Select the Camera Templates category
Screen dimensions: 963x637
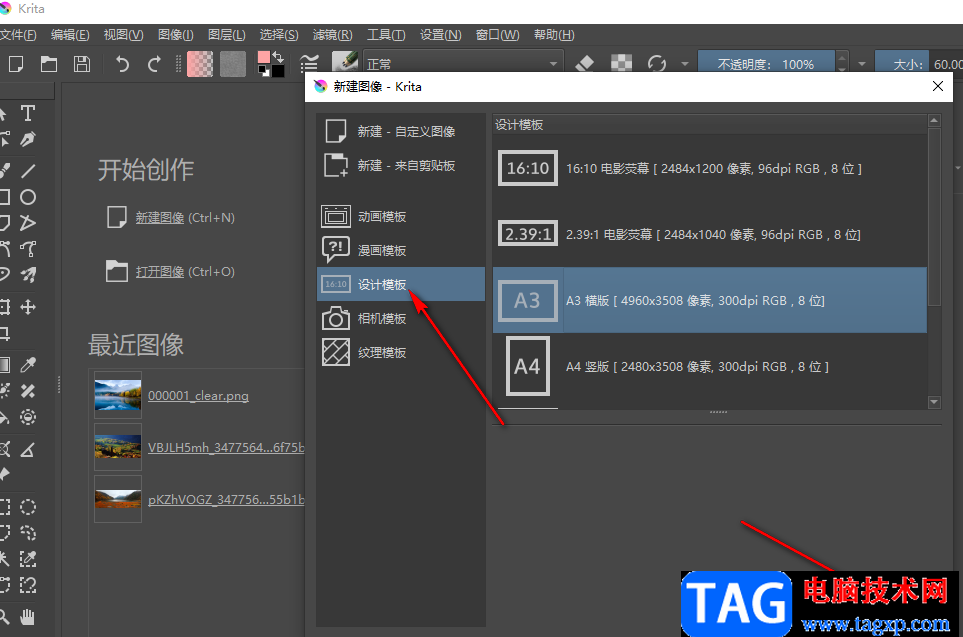point(401,318)
